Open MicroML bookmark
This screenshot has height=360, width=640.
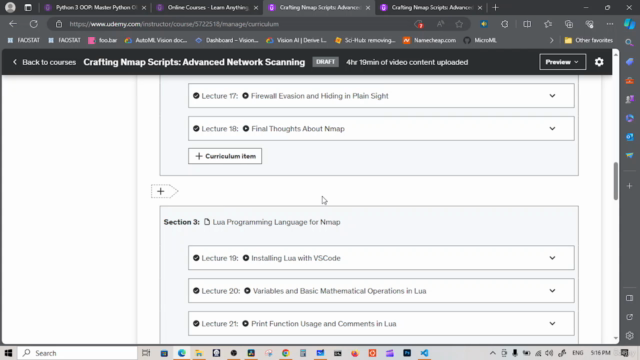[x=480, y=40]
